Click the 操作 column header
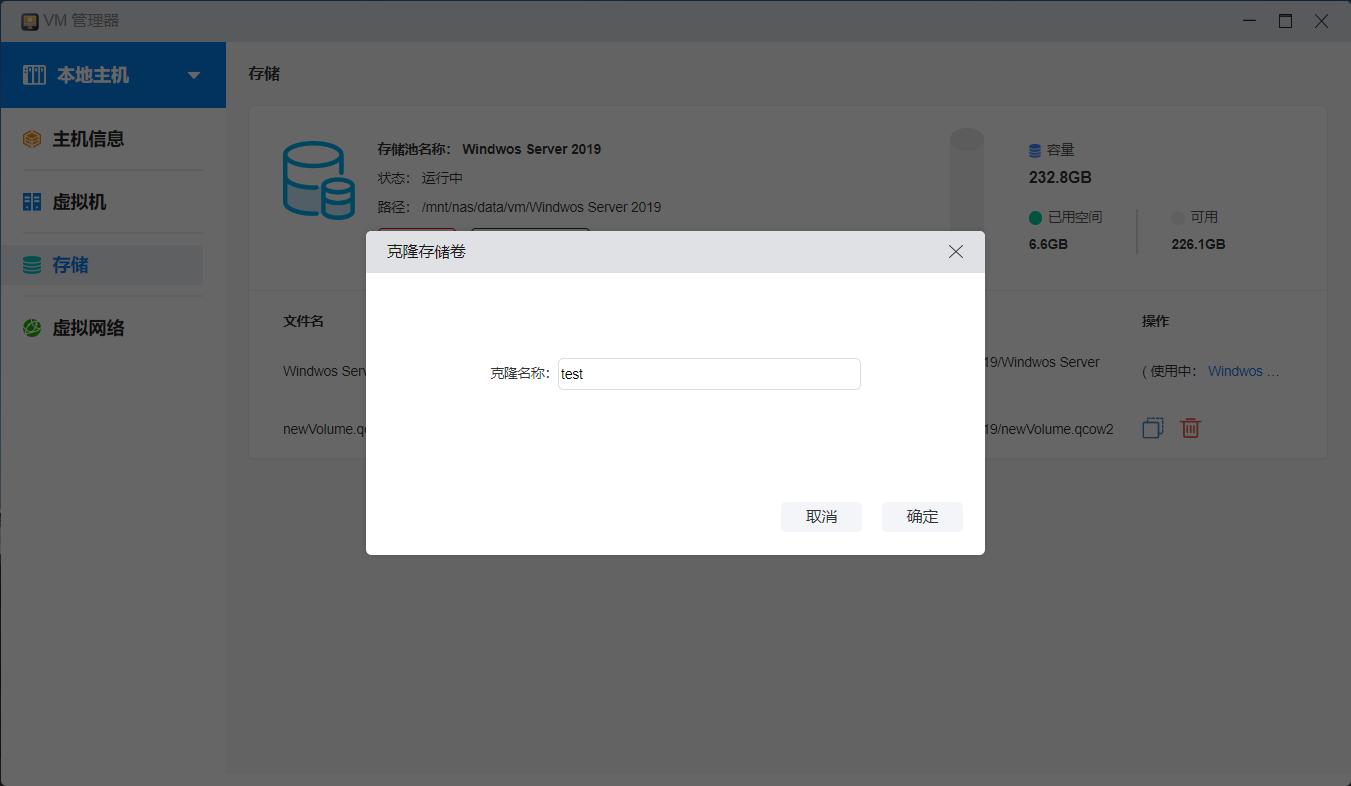The height and width of the screenshot is (786, 1351). (1155, 321)
